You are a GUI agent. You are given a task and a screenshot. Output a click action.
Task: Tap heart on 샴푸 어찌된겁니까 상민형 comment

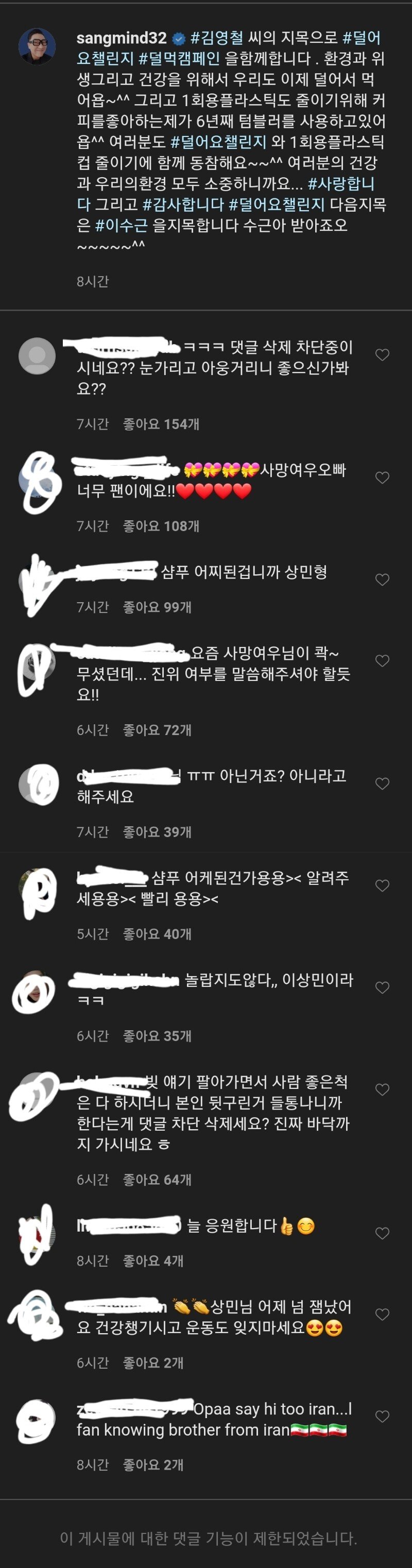382,580
